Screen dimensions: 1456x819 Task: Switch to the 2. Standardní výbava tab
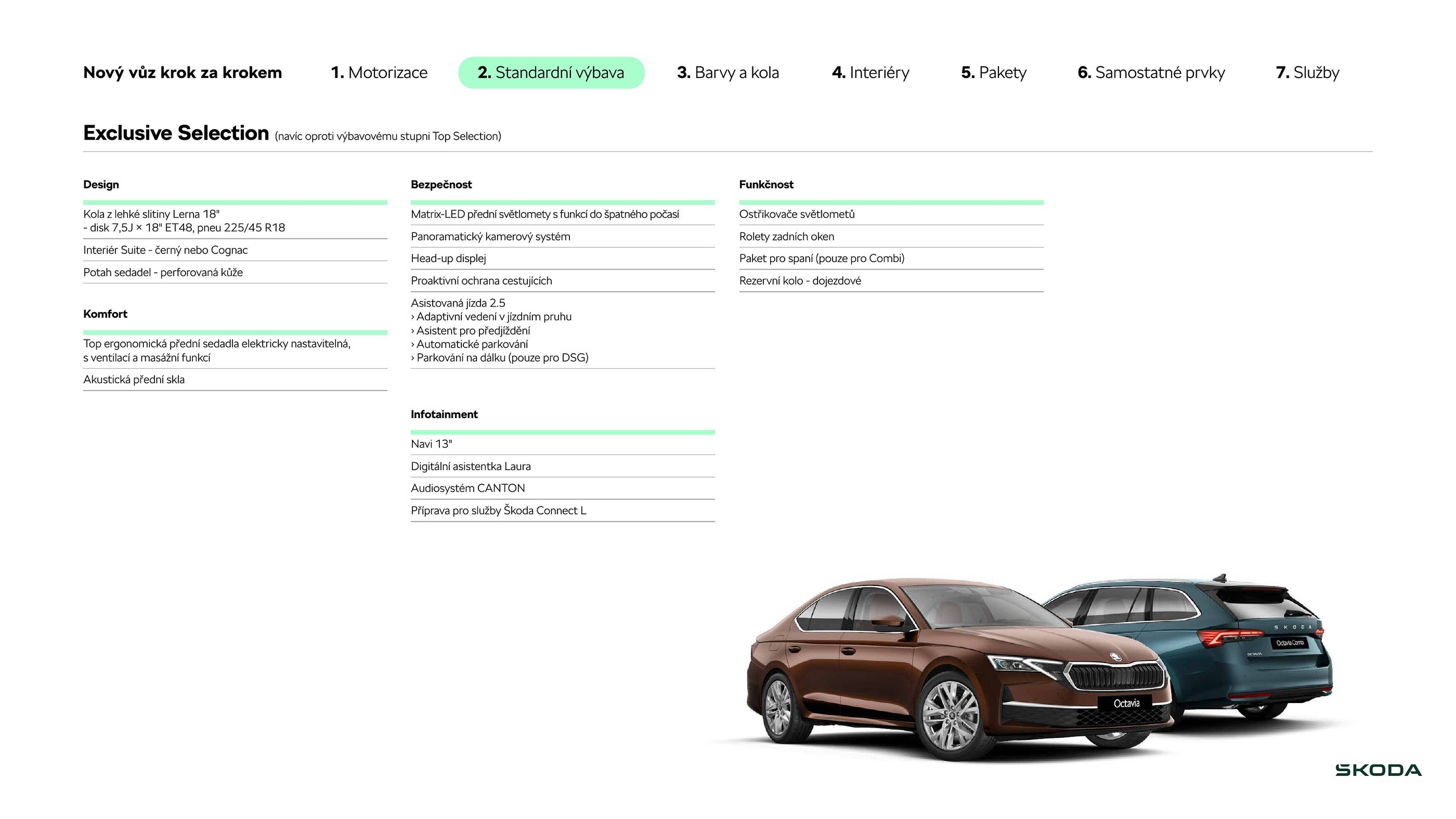(551, 72)
